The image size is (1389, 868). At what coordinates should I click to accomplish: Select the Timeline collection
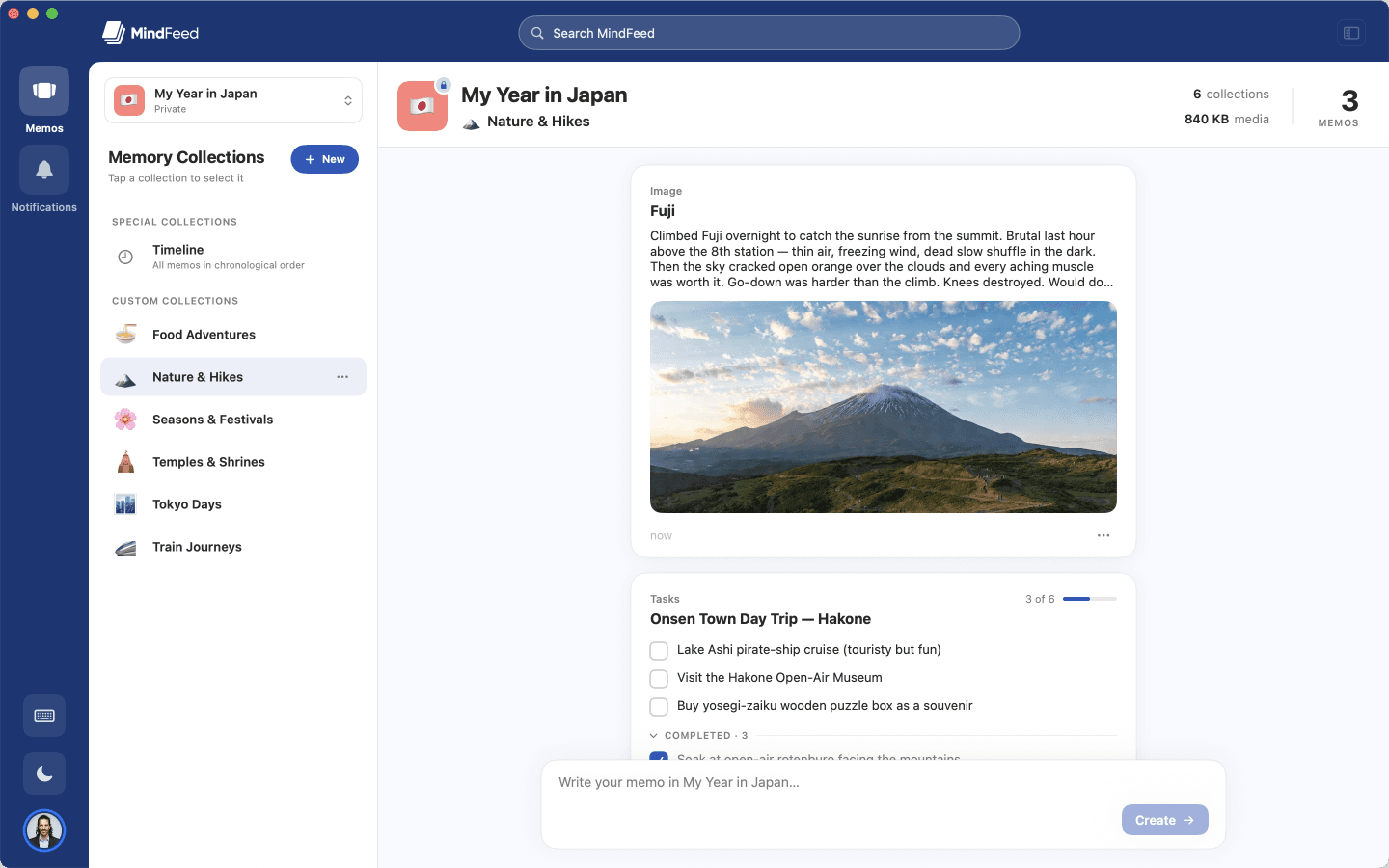(x=233, y=257)
